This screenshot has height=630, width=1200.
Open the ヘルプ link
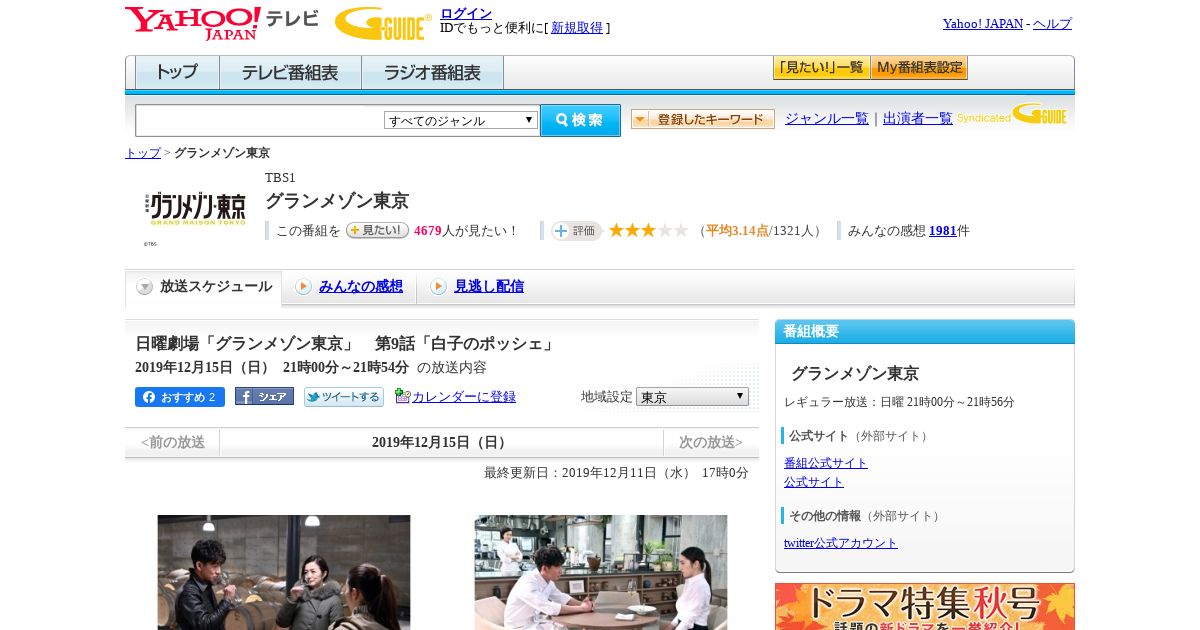click(1052, 24)
